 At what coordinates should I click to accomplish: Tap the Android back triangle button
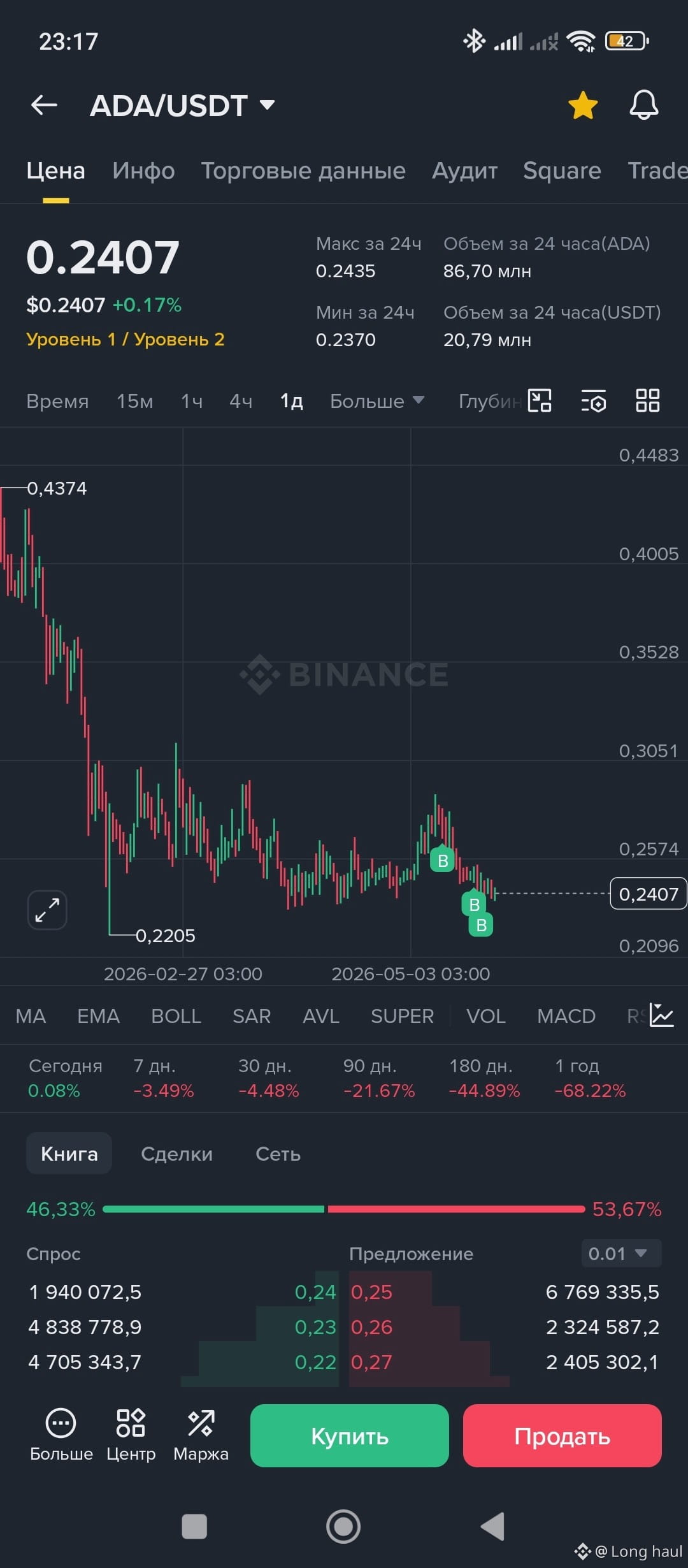(x=492, y=1527)
